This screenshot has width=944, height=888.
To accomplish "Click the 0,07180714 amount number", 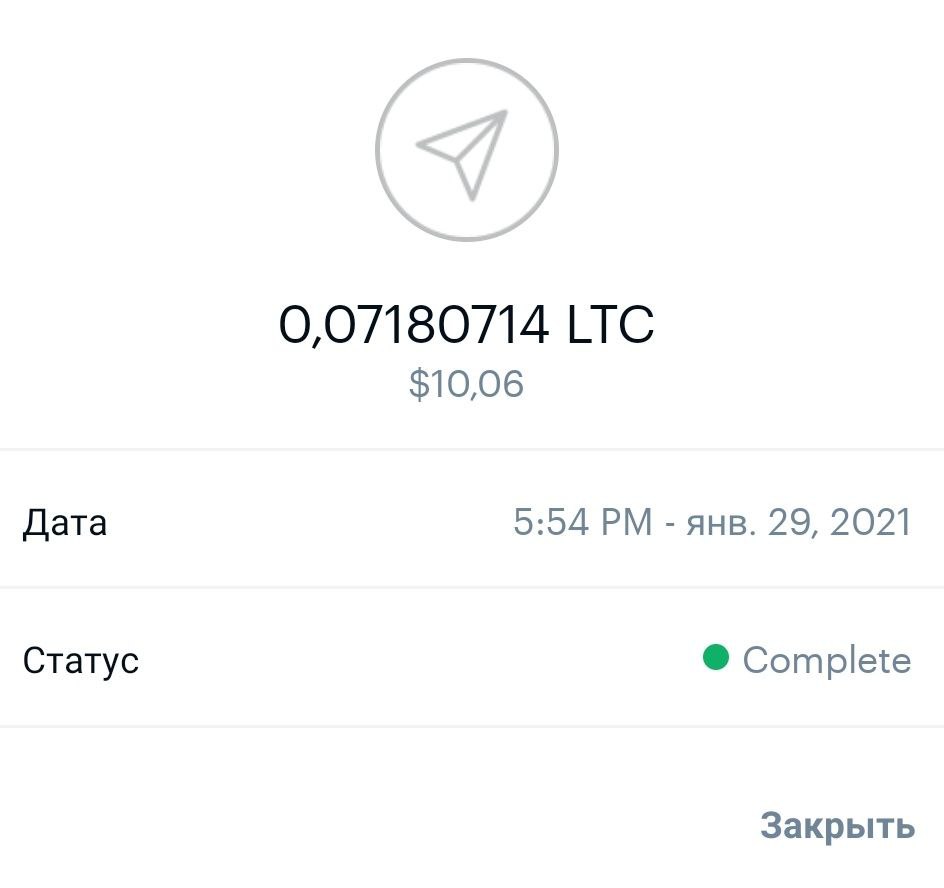I will (413, 325).
